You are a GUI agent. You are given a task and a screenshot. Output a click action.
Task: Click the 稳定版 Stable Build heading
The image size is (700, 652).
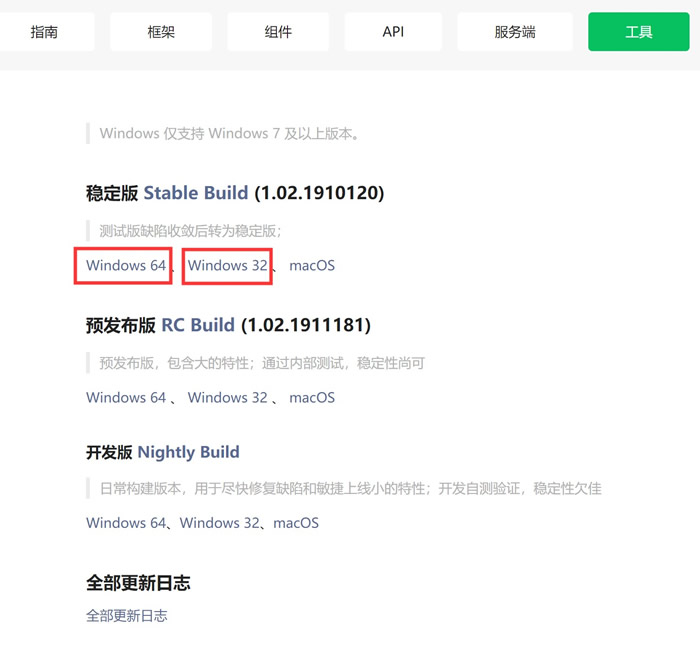click(x=235, y=193)
